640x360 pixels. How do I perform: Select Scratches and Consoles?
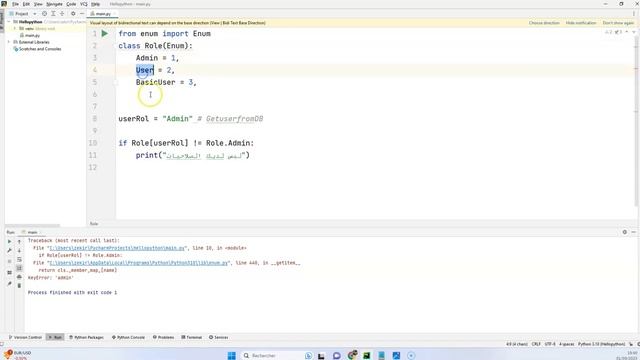tap(37, 49)
